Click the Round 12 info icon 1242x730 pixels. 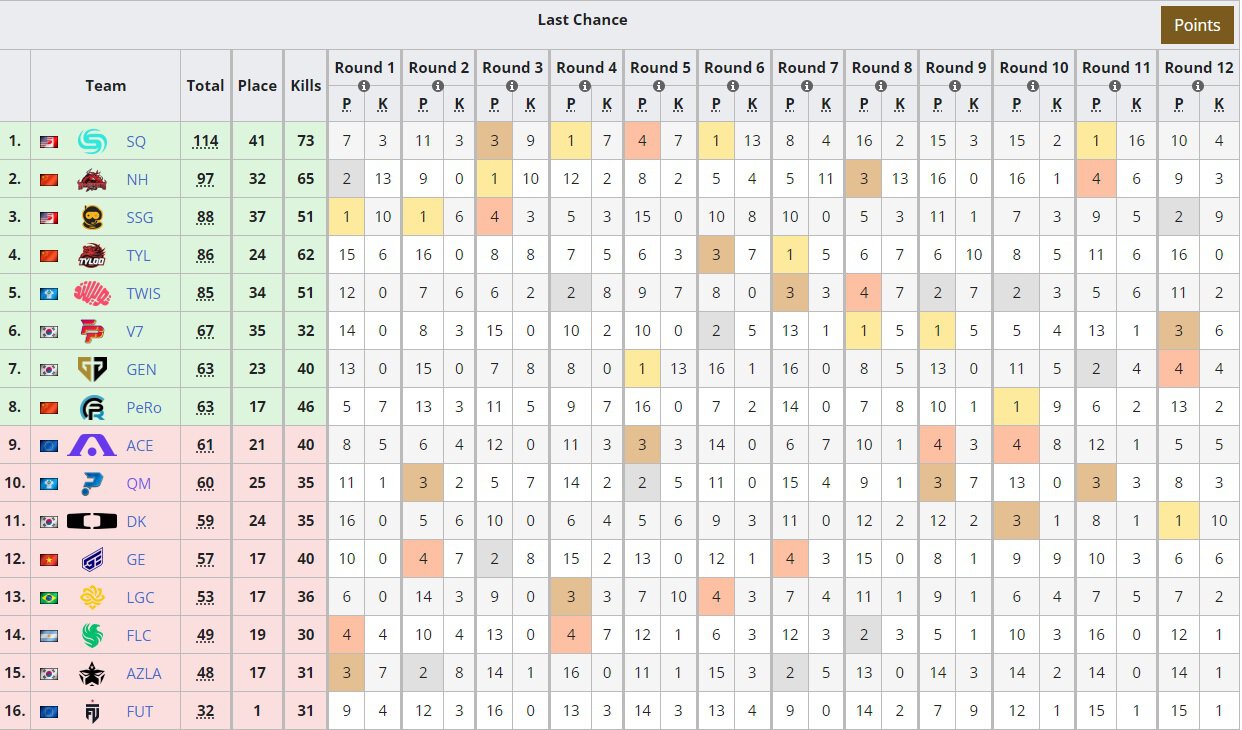[x=1198, y=86]
